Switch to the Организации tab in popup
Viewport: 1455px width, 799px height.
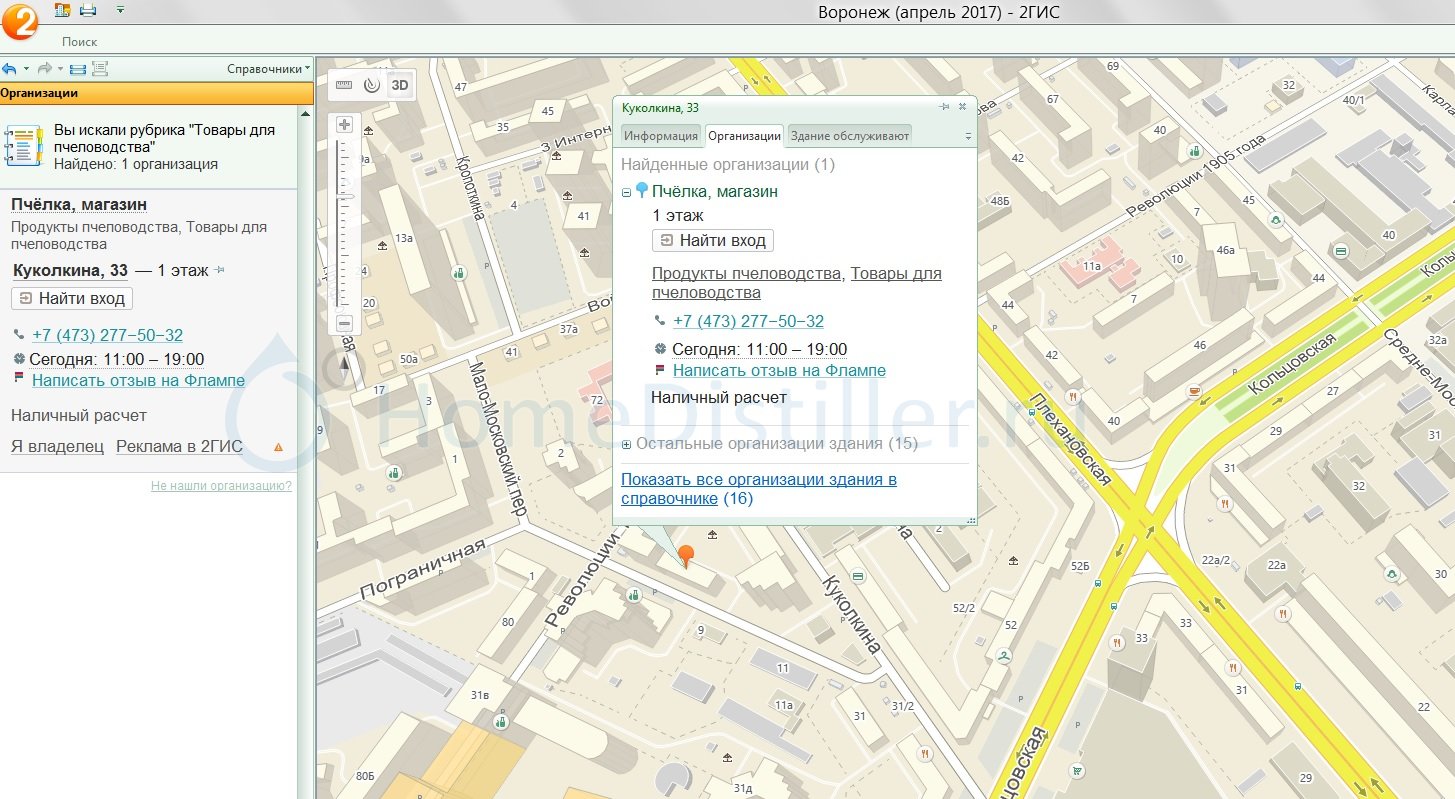744,136
